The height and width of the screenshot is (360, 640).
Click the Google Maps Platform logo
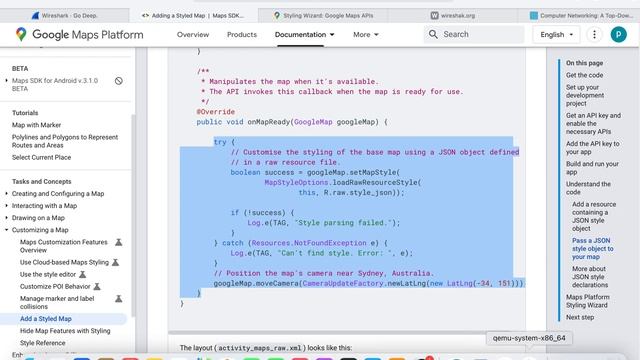point(80,35)
